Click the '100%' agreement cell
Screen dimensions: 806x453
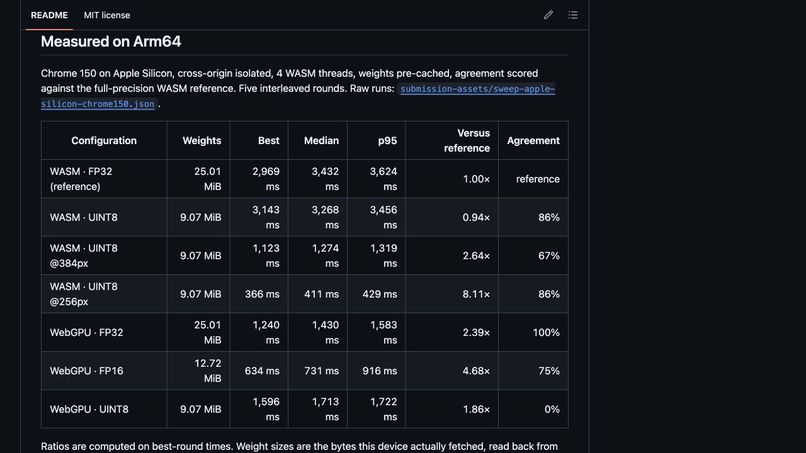click(533, 333)
